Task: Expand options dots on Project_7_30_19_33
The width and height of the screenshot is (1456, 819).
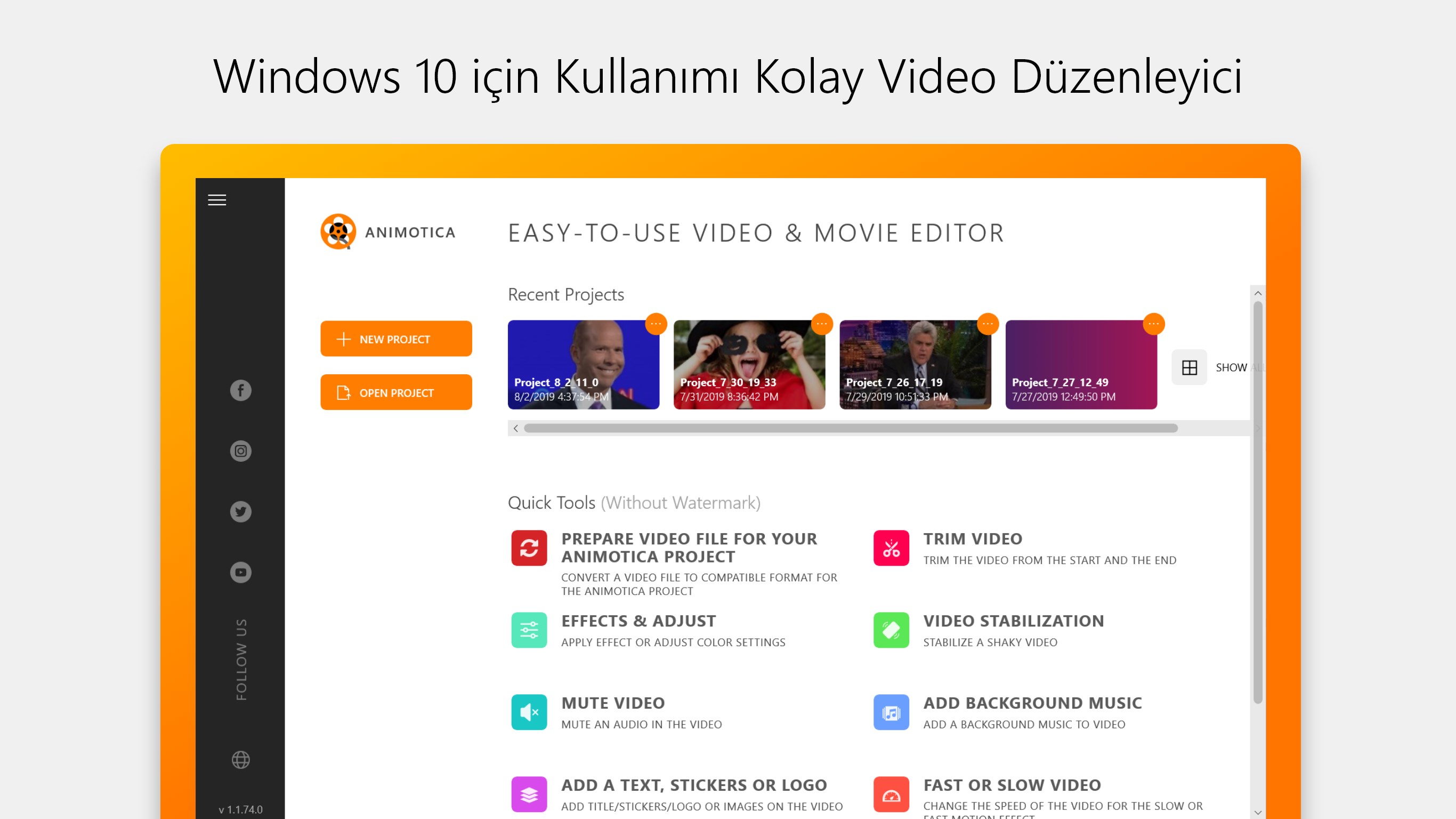Action: coord(821,324)
